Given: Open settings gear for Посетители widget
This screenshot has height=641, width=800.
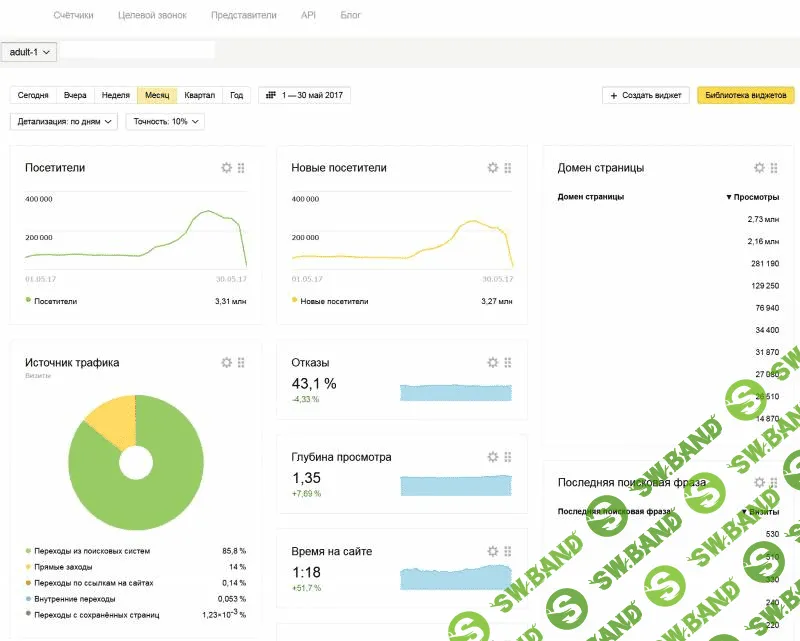Looking at the screenshot, I should (226, 168).
